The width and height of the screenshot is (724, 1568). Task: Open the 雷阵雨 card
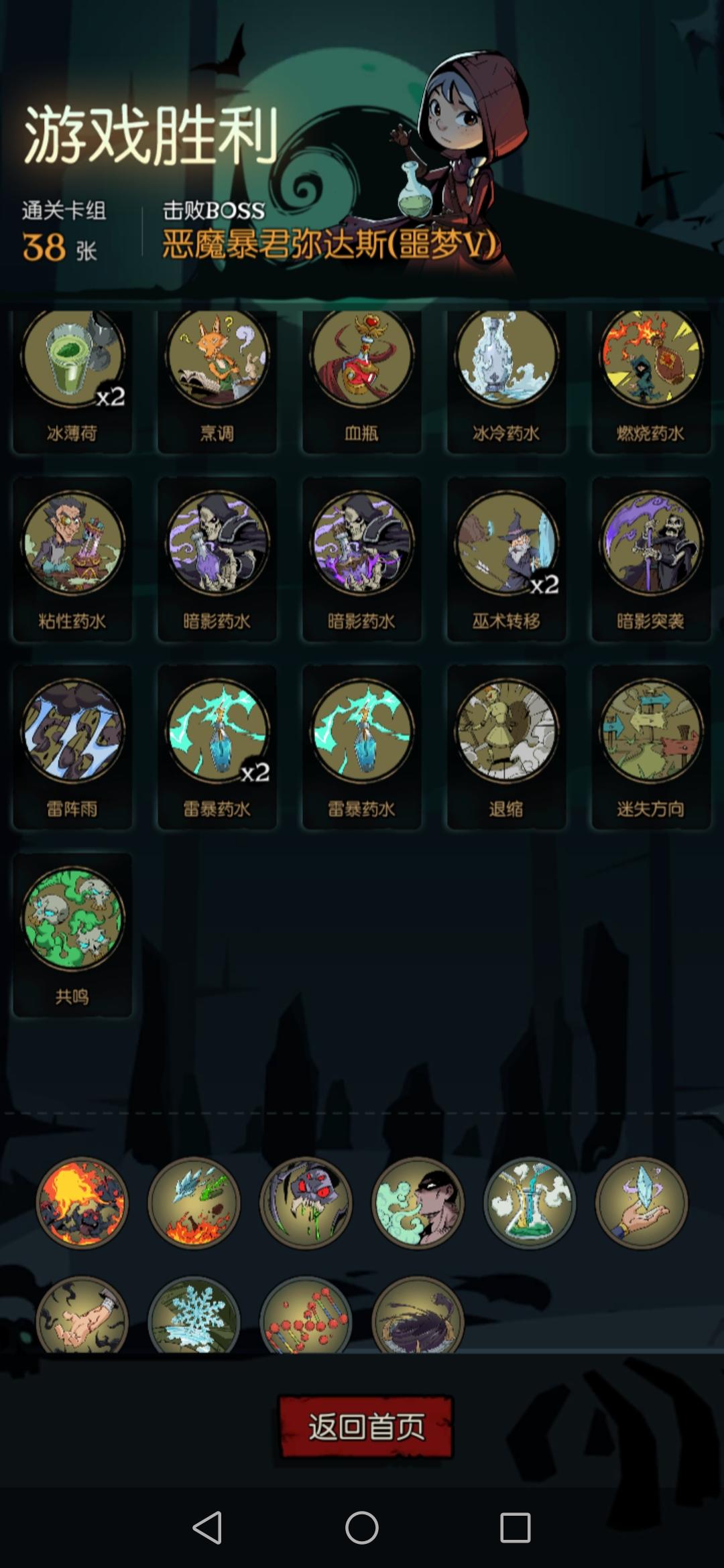tap(72, 747)
